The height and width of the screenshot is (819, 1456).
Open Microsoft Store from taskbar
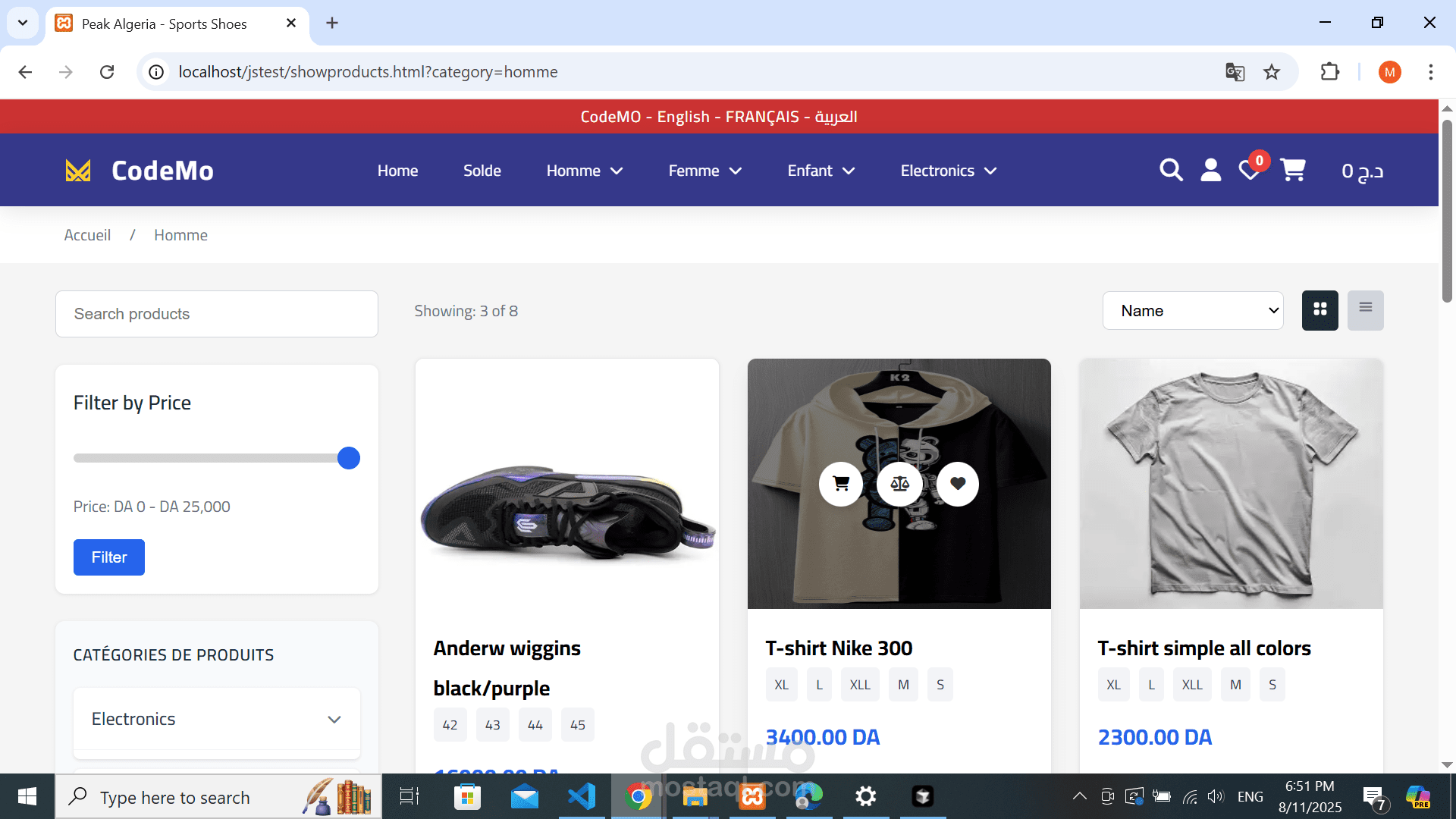467,796
